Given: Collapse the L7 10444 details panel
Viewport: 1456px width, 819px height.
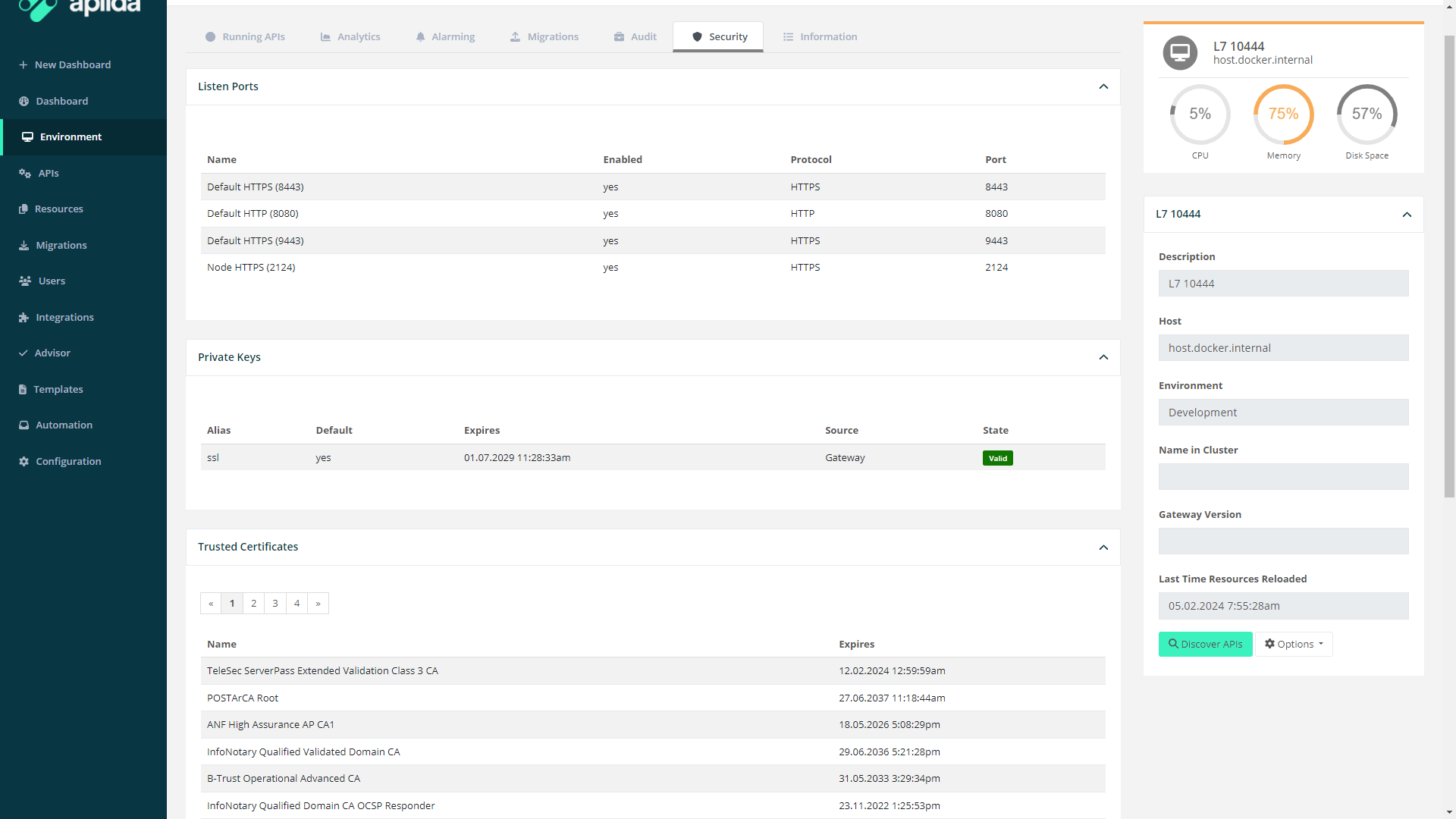Looking at the screenshot, I should point(1407,214).
